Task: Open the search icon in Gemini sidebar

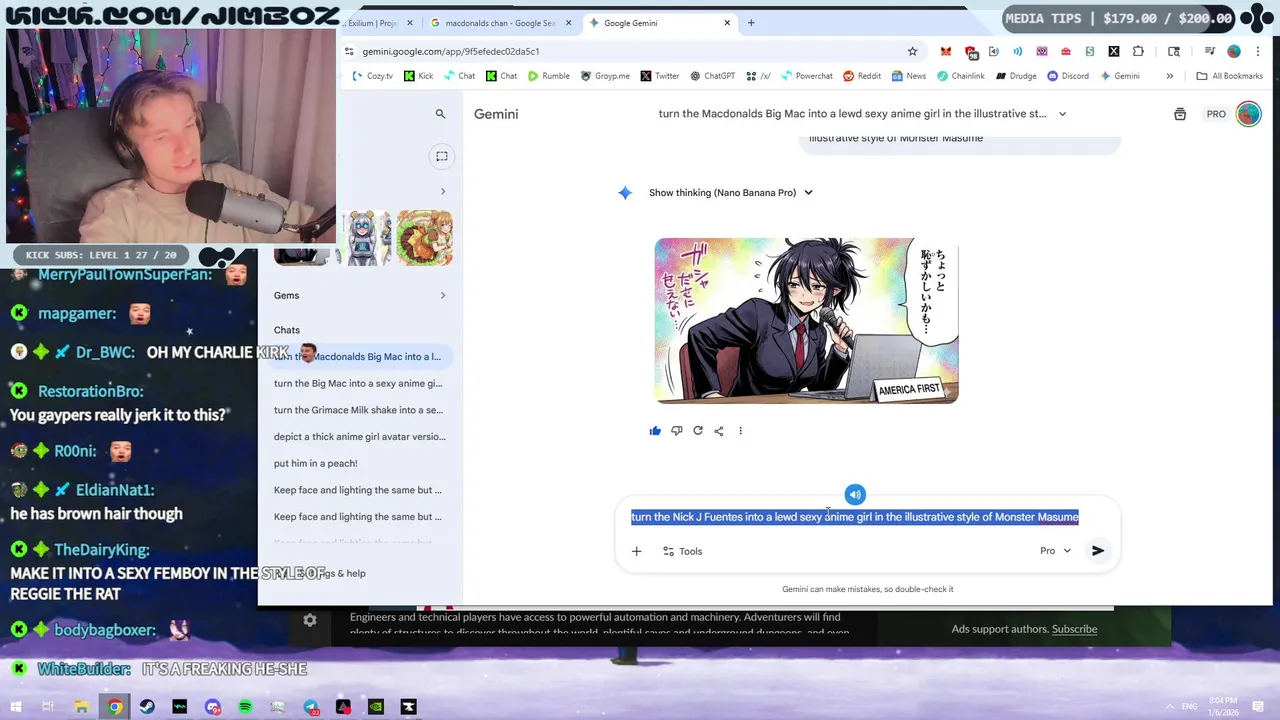Action: 440,114
